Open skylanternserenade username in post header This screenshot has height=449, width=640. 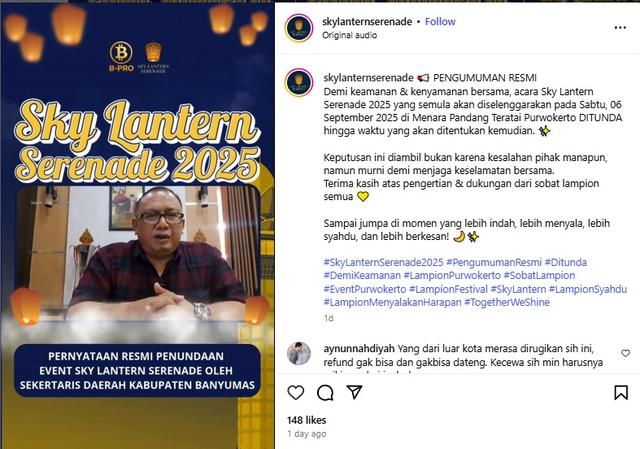tap(367, 22)
